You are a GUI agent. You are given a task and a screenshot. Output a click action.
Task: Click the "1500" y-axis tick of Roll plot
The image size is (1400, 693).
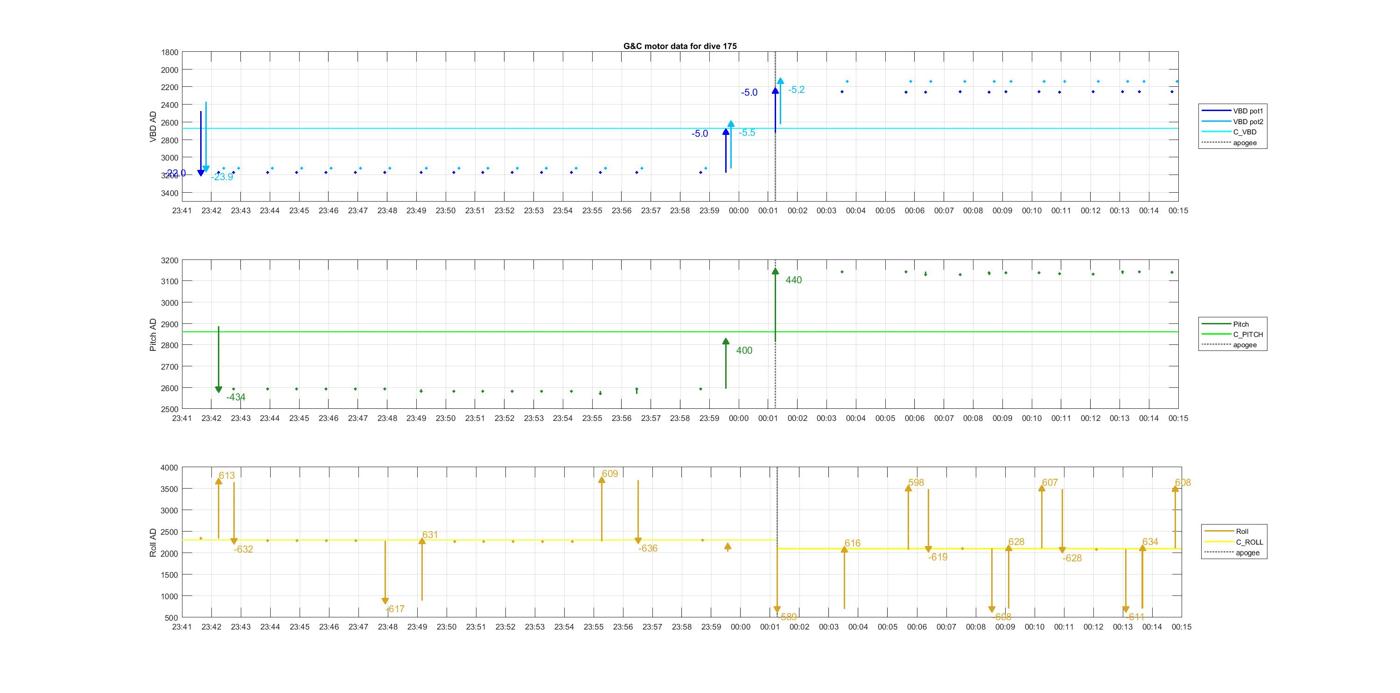170,575
